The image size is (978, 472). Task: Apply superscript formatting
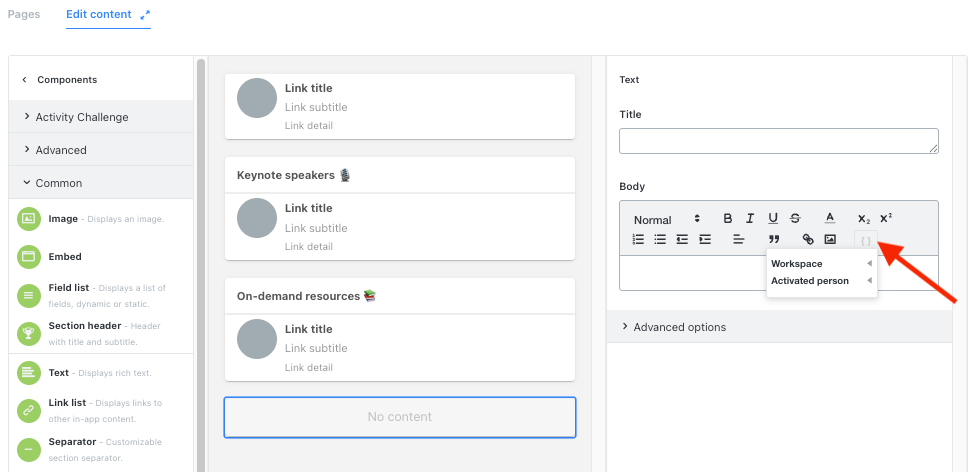[886, 219]
